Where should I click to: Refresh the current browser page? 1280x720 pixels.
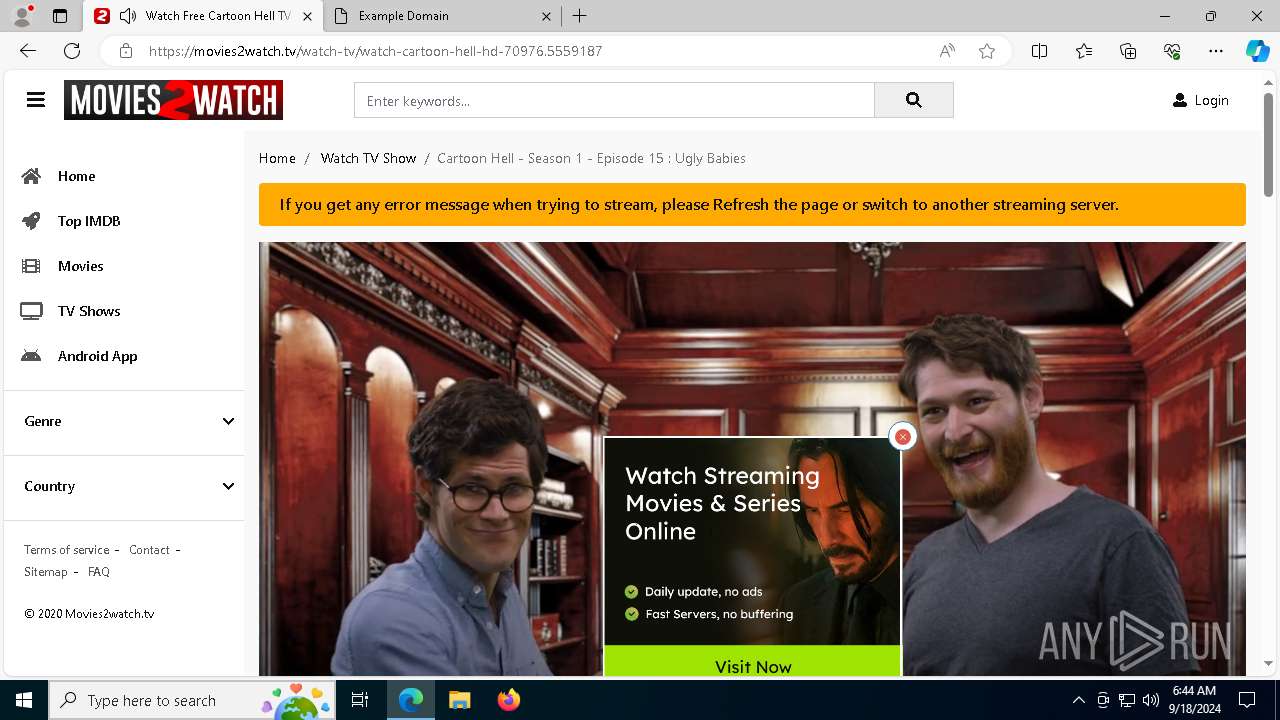coord(72,51)
